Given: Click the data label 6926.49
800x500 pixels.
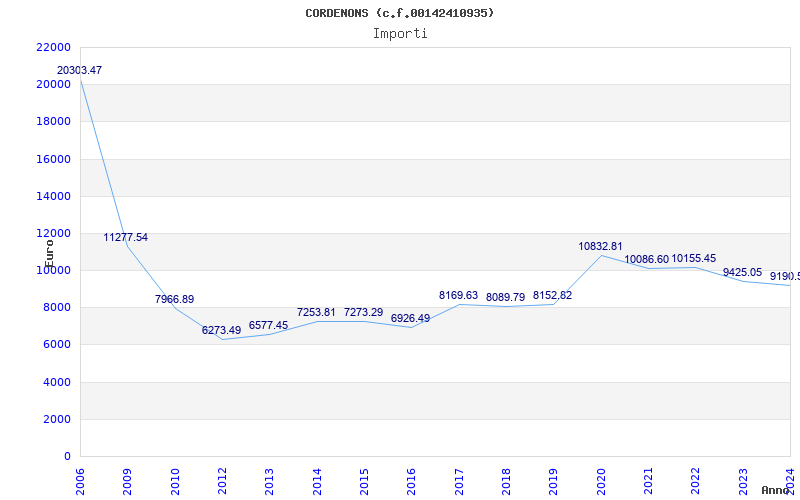Looking at the screenshot, I should tap(410, 318).
